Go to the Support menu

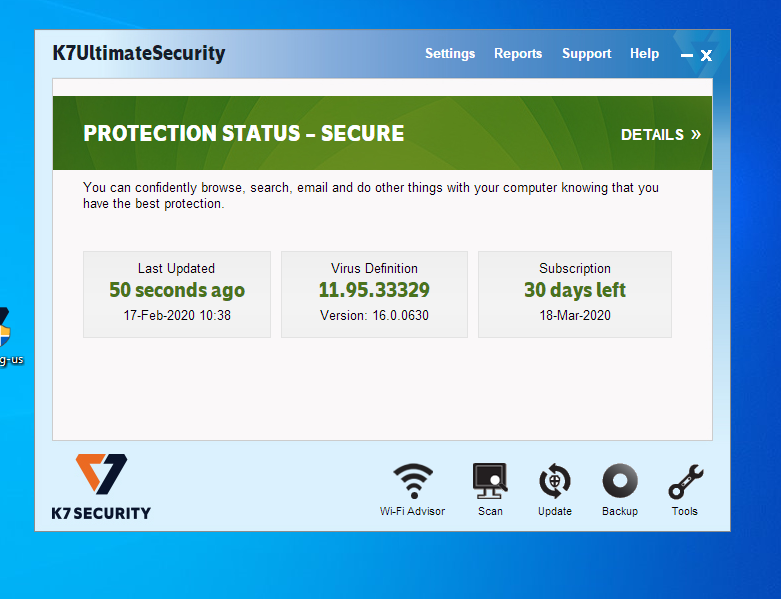586,54
